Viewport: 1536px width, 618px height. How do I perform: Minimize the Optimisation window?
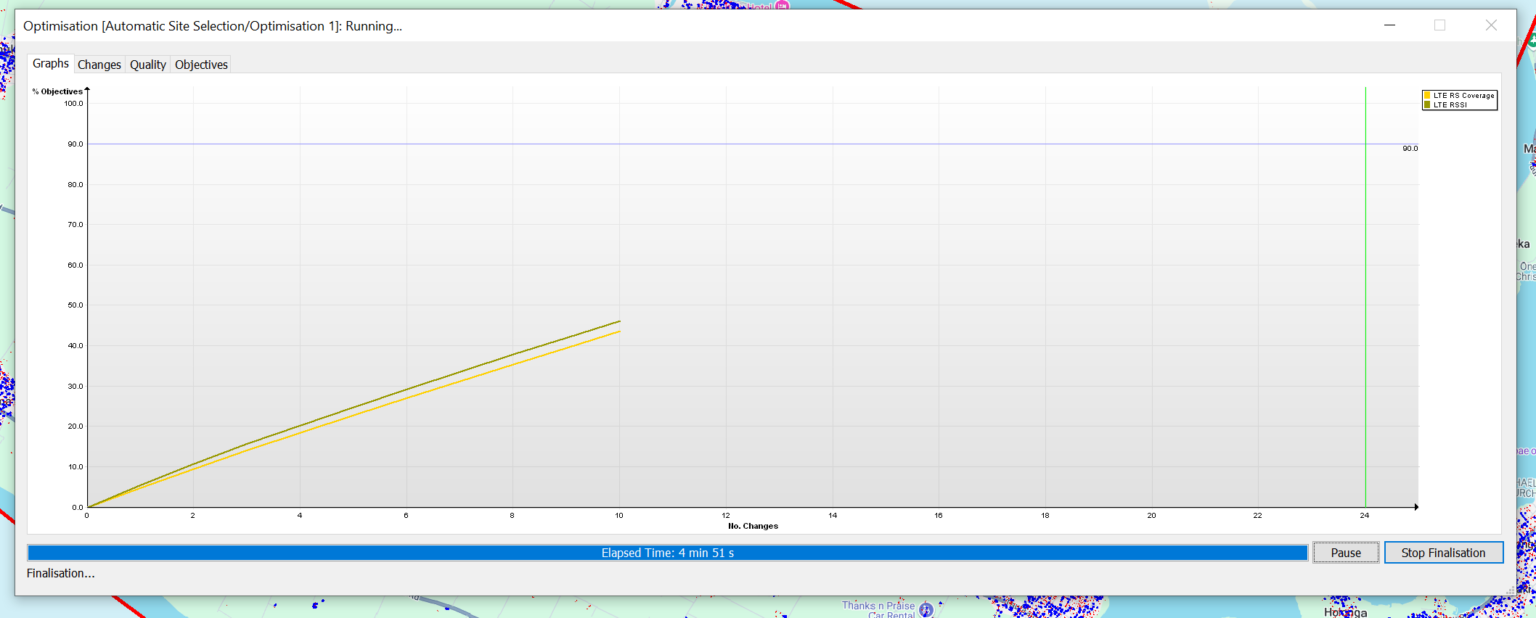pos(1389,26)
